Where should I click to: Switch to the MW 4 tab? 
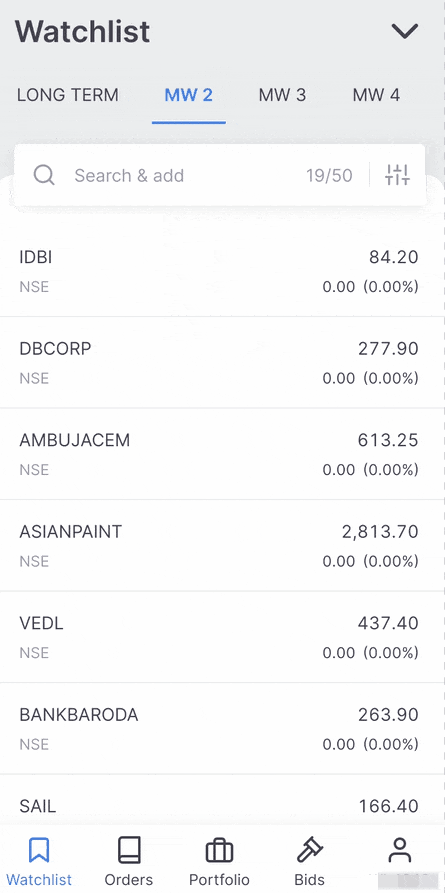click(376, 95)
